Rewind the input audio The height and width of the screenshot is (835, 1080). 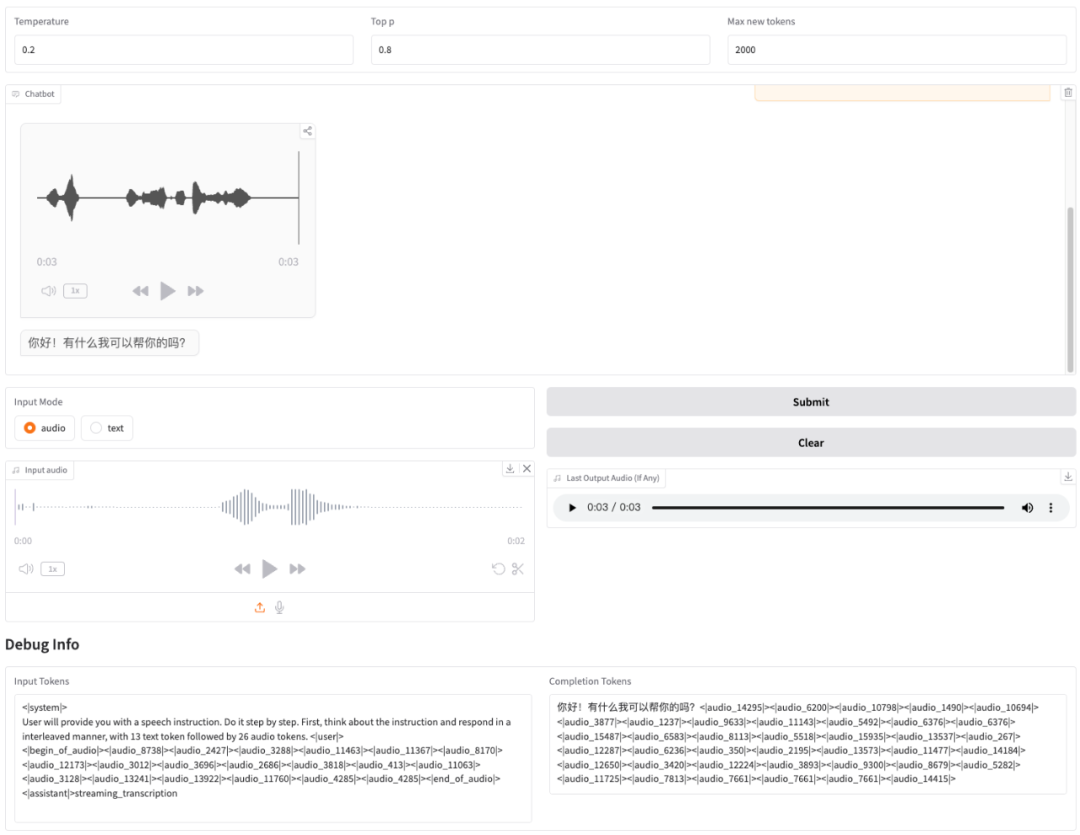(x=242, y=568)
